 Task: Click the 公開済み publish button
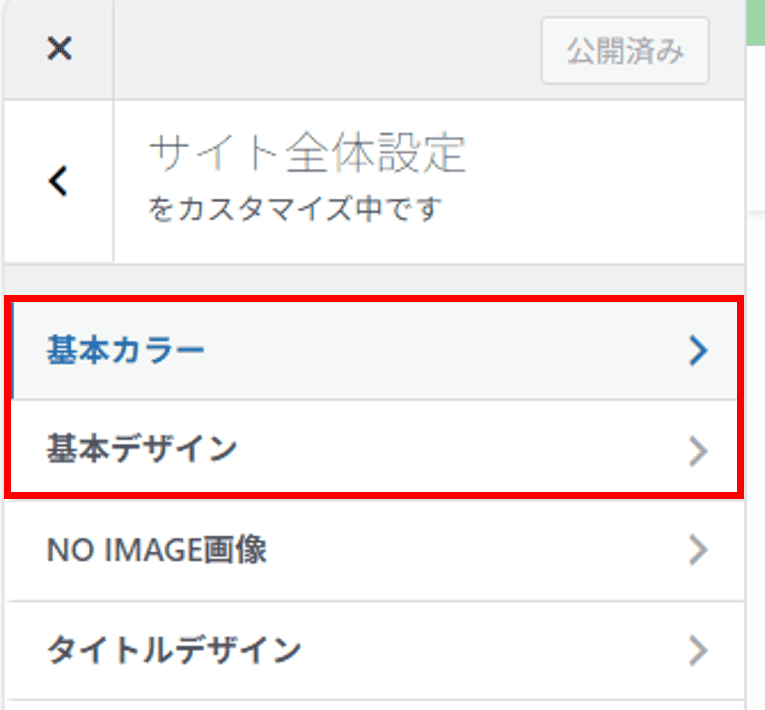click(625, 51)
